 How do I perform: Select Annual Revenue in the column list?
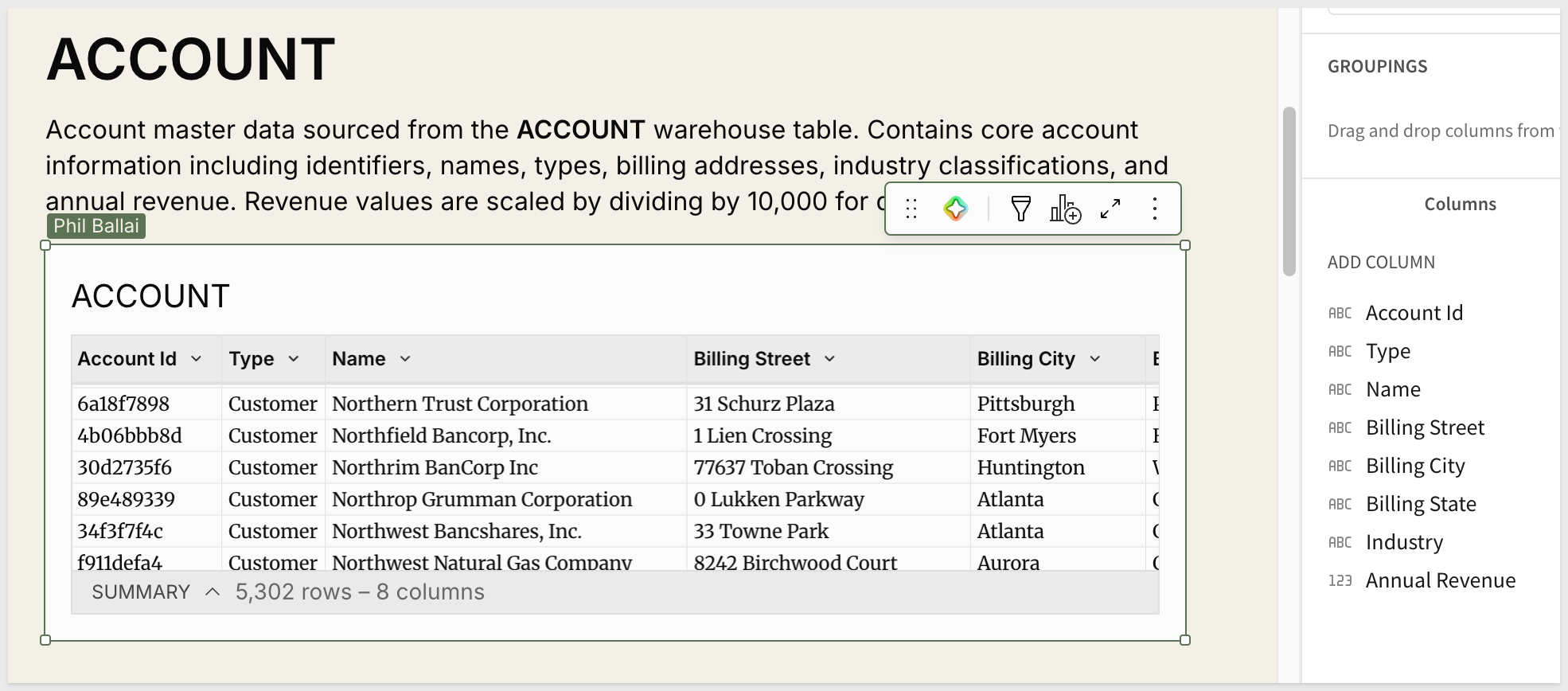[1441, 581]
